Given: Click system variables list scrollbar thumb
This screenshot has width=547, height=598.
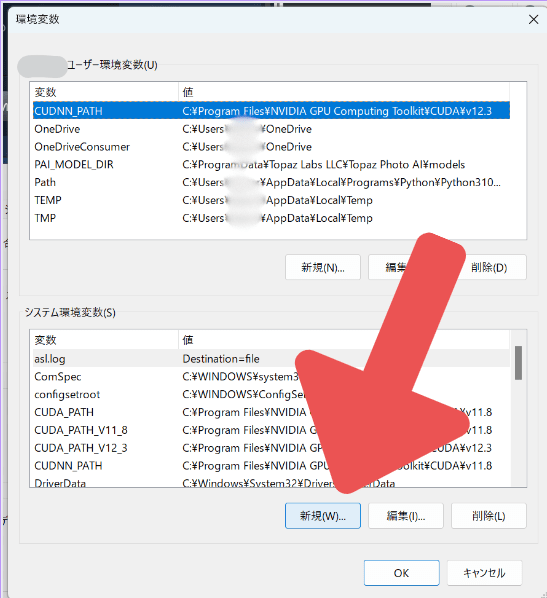Looking at the screenshot, I should click(x=518, y=363).
